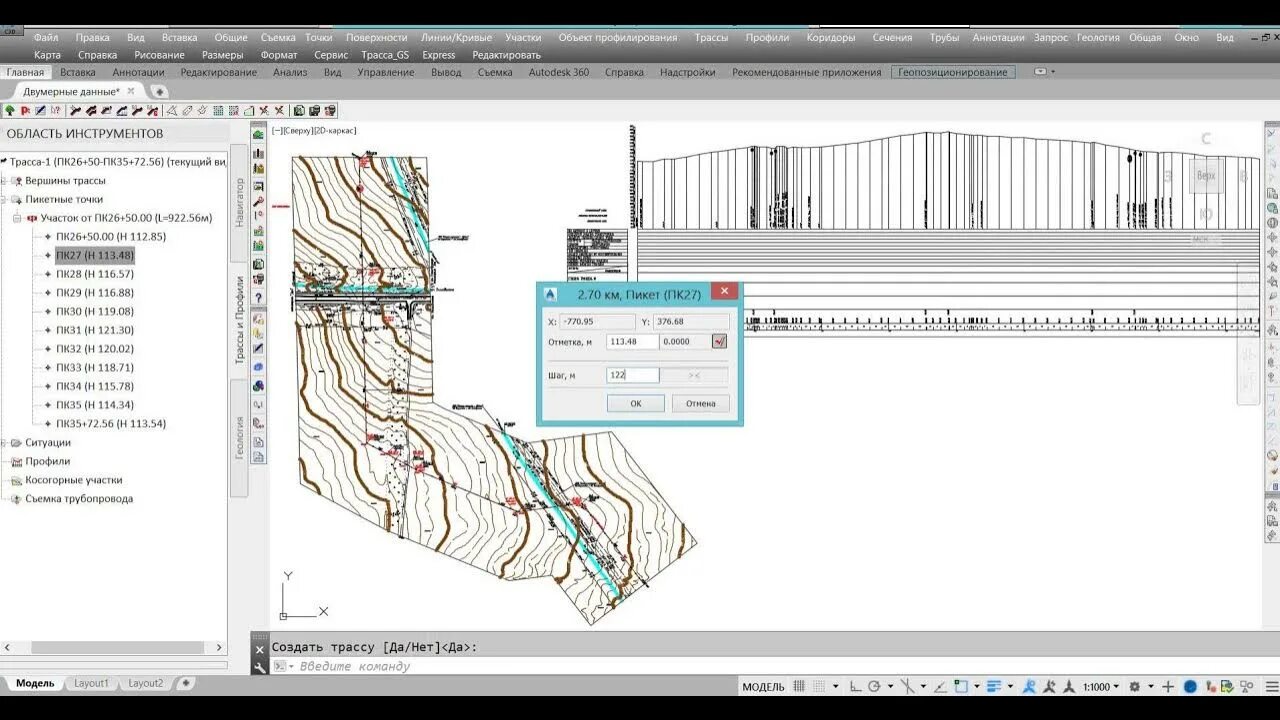Click topmost green terrain icon in vertical toolbar
The height and width of the screenshot is (720, 1280).
tap(258, 134)
